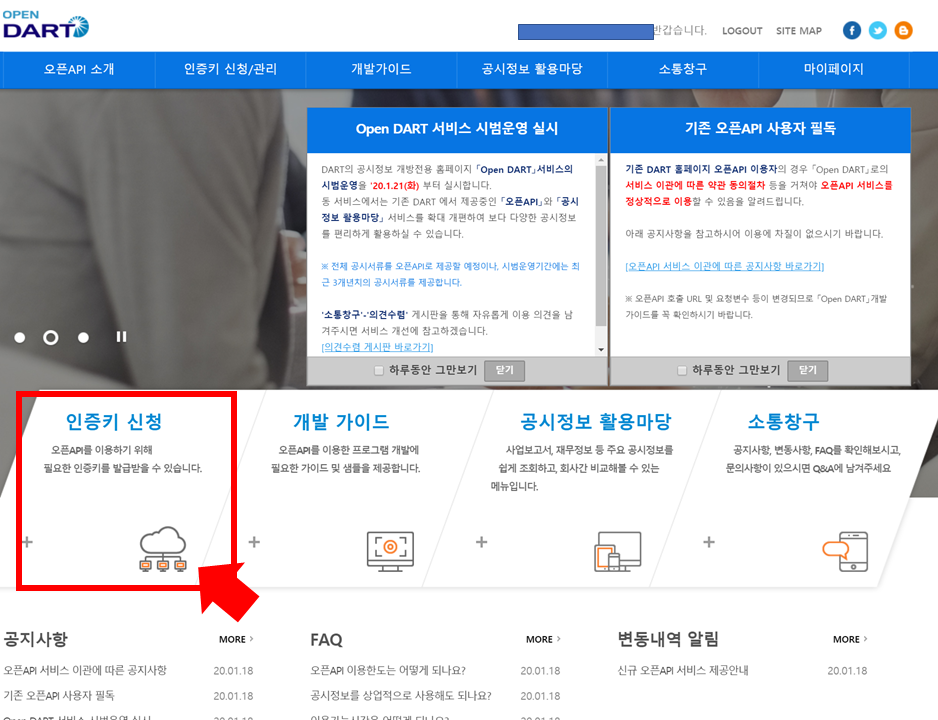Open FAQ 공시정보를 상업적으로 사용해도 되나요?
Image resolution: width=938 pixels, height=720 pixels.
coord(401,695)
